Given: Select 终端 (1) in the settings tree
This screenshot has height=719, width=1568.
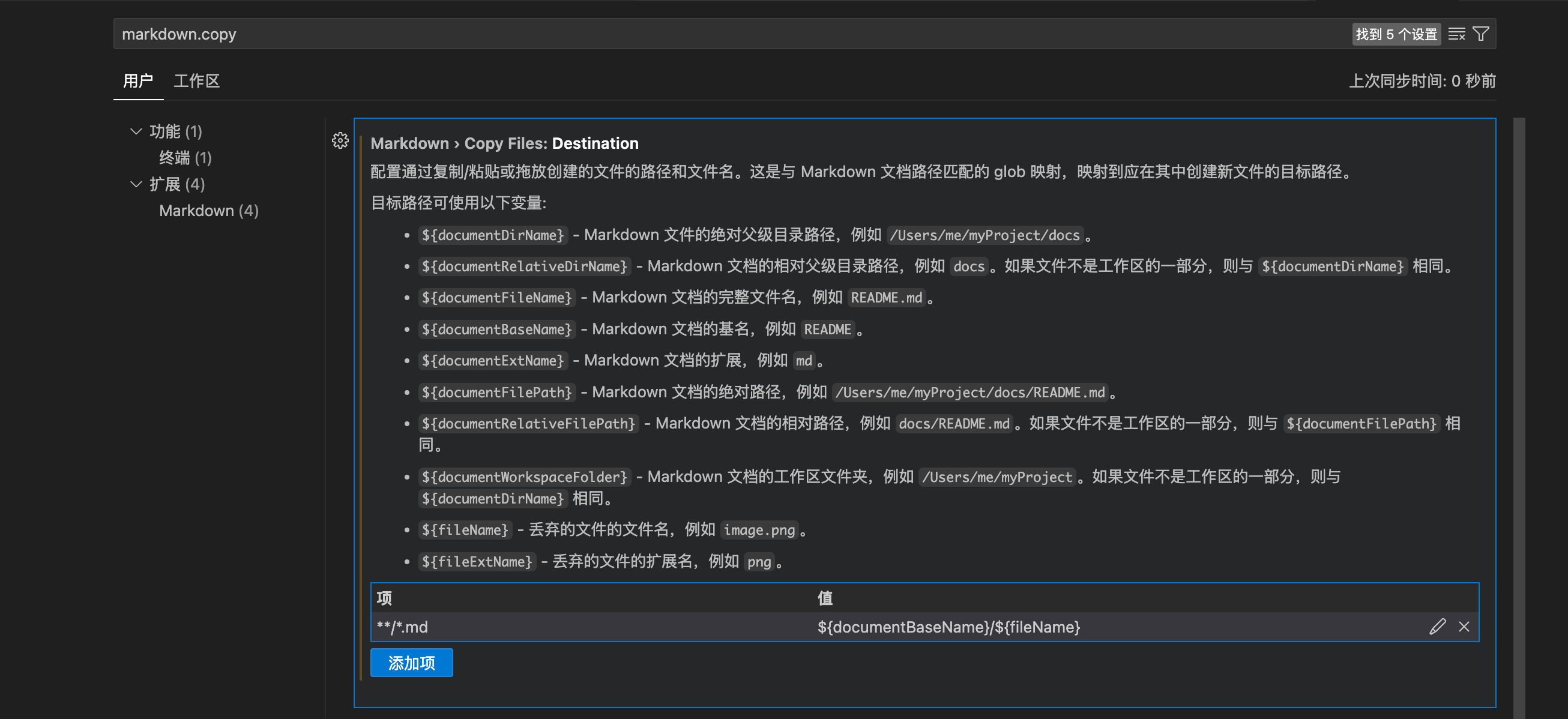Looking at the screenshot, I should [x=185, y=158].
